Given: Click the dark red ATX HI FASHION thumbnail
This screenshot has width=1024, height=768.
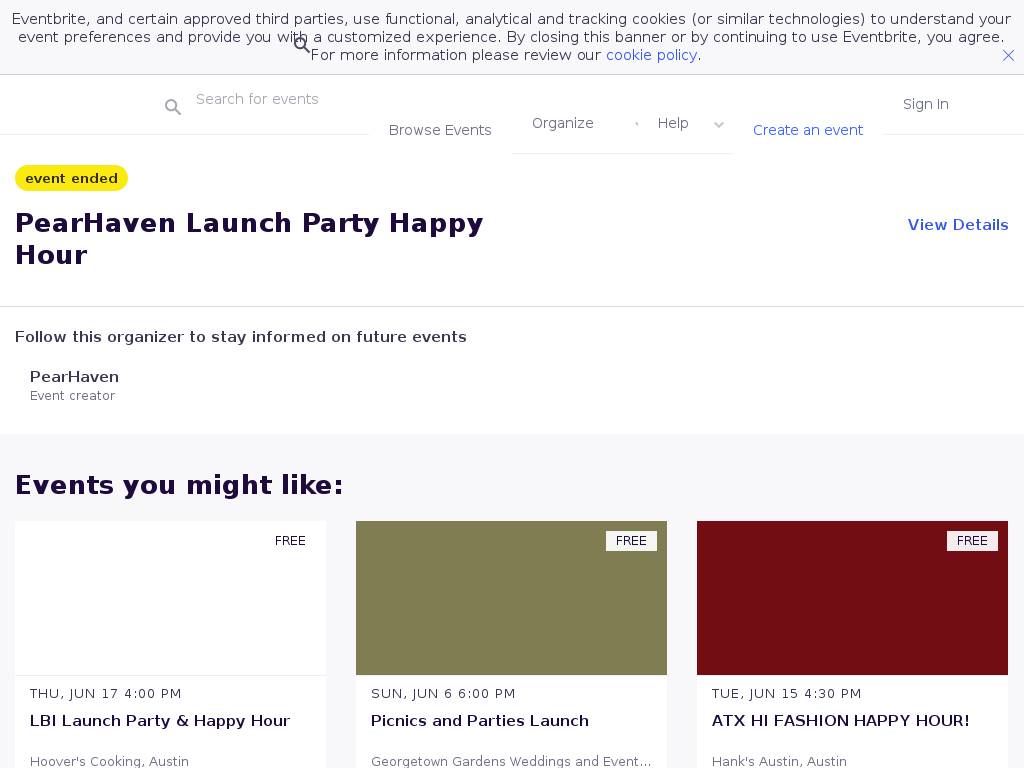Looking at the screenshot, I should (x=852, y=598).
